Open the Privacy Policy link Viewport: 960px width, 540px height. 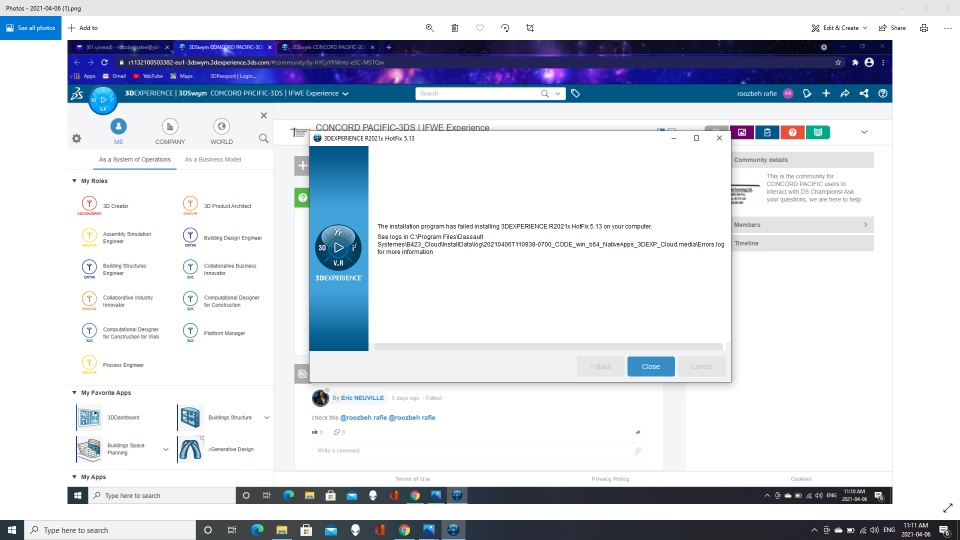(610, 479)
